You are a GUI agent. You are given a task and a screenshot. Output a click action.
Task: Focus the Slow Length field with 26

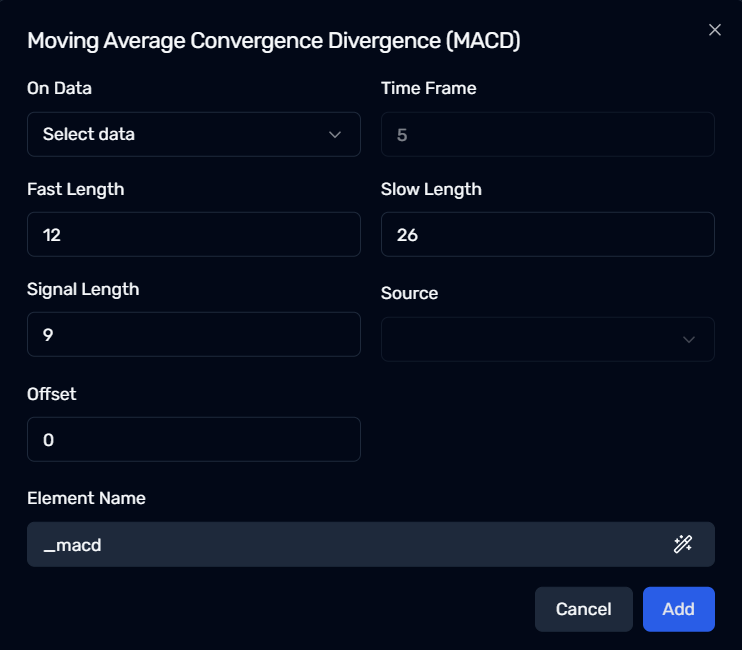tap(548, 235)
